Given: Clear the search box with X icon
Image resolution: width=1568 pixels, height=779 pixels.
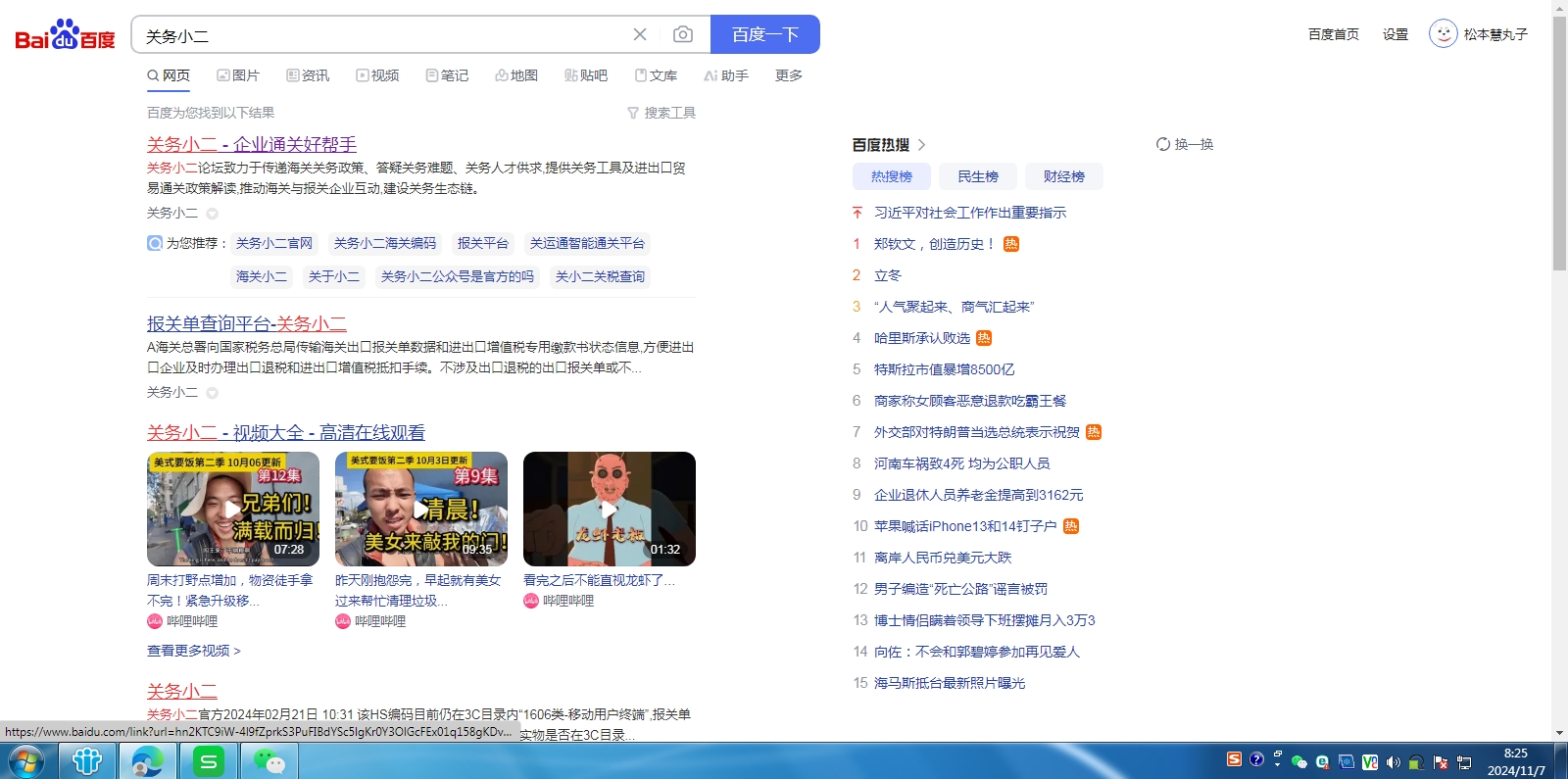Looking at the screenshot, I should (x=640, y=34).
